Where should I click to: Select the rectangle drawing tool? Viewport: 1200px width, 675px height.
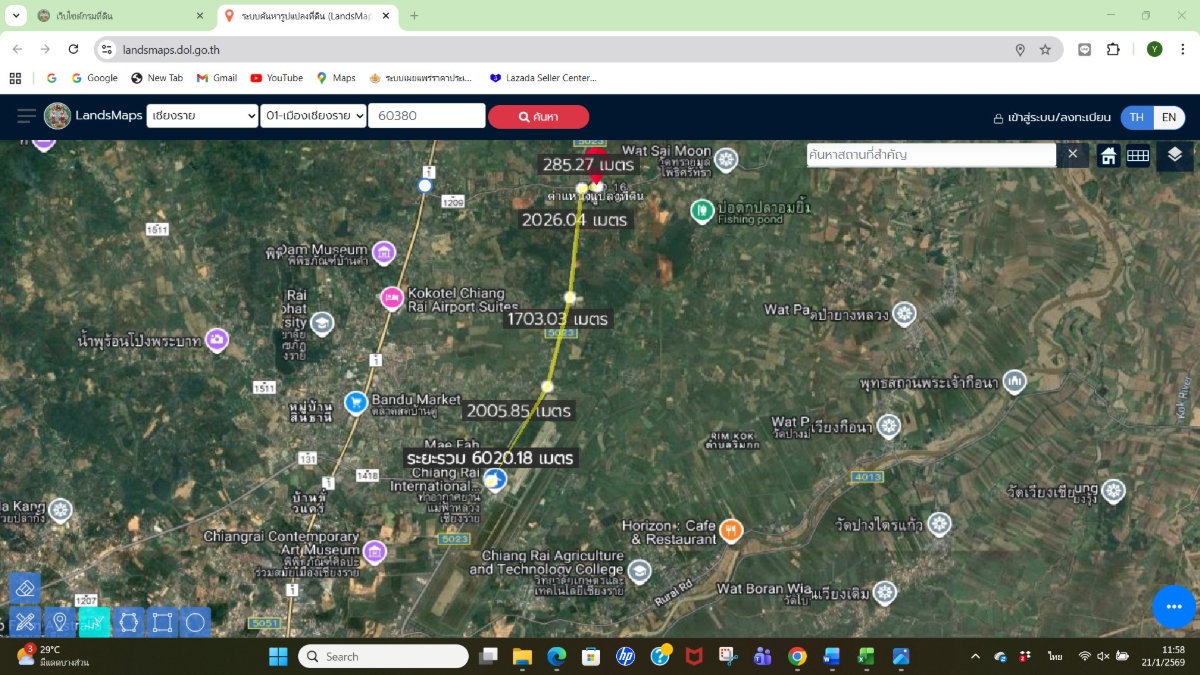coord(162,623)
